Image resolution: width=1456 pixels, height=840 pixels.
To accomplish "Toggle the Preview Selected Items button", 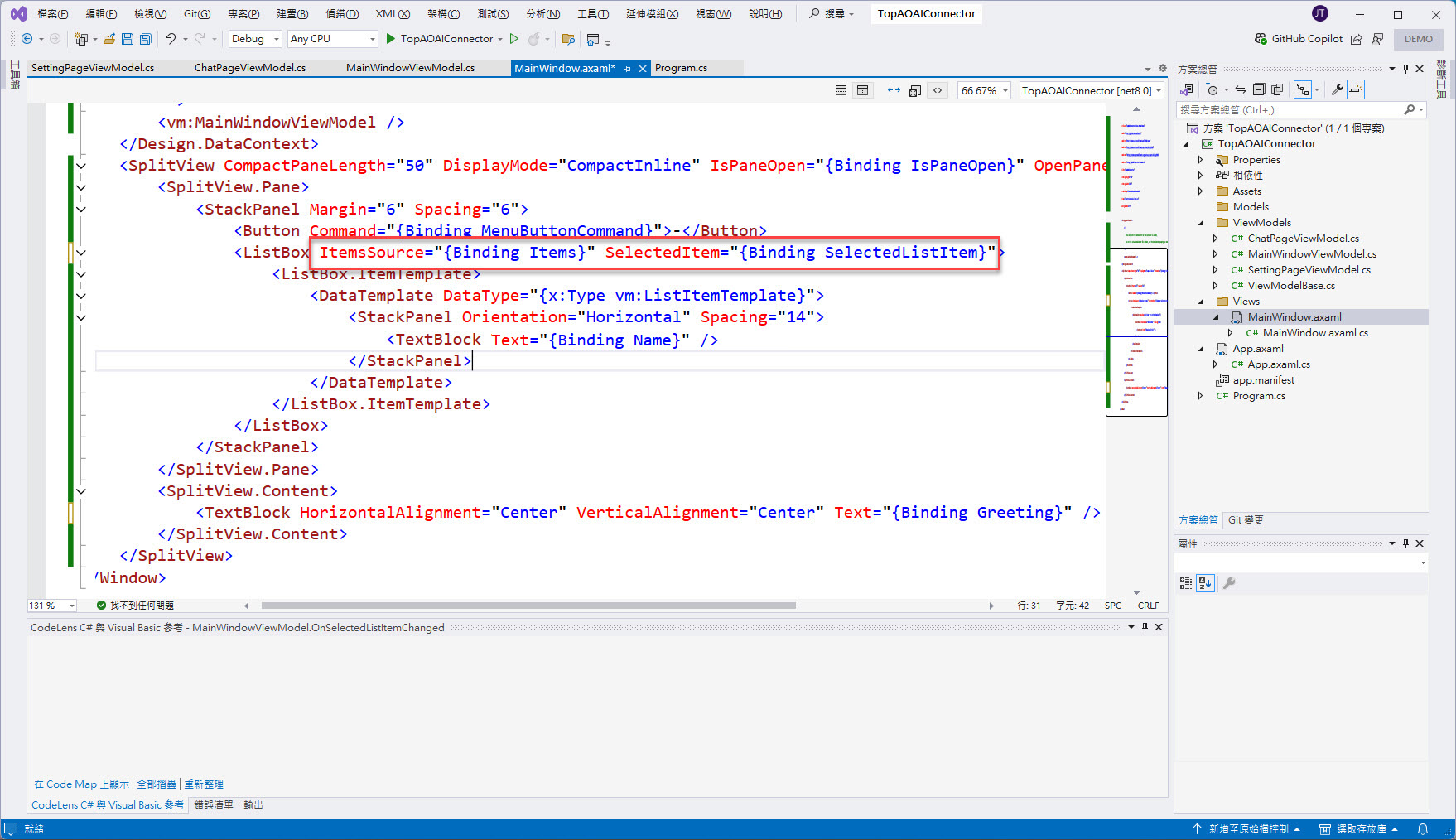I will click(x=1356, y=89).
